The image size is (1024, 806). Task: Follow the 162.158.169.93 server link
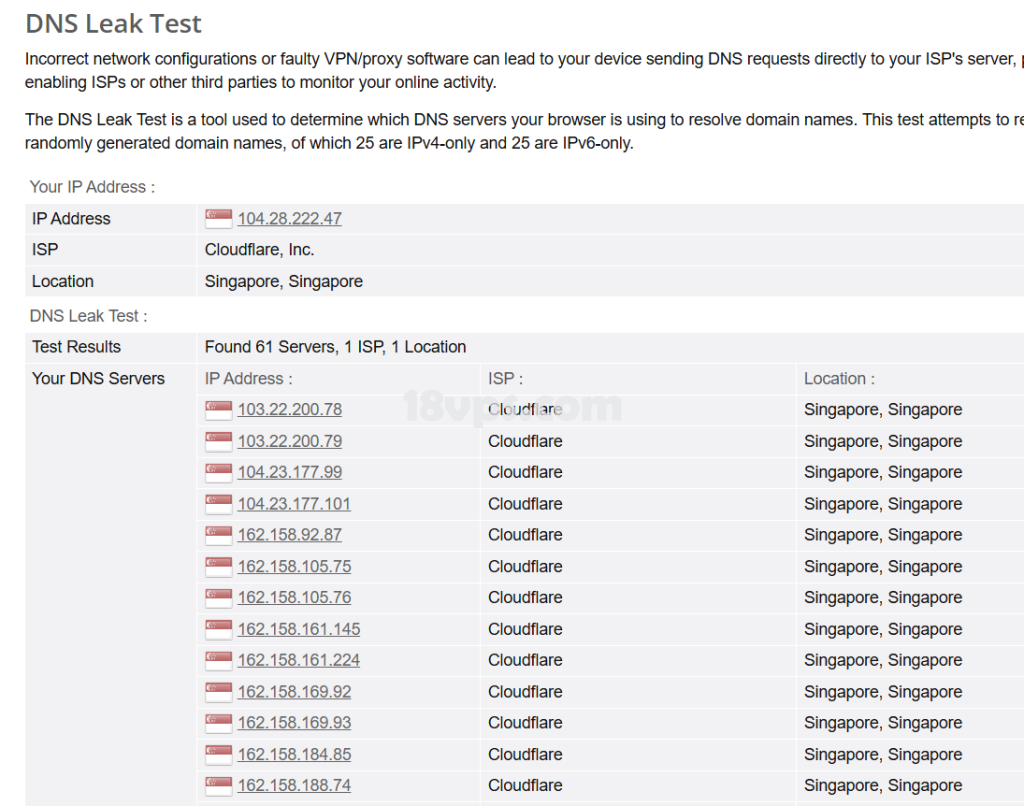tap(294, 723)
